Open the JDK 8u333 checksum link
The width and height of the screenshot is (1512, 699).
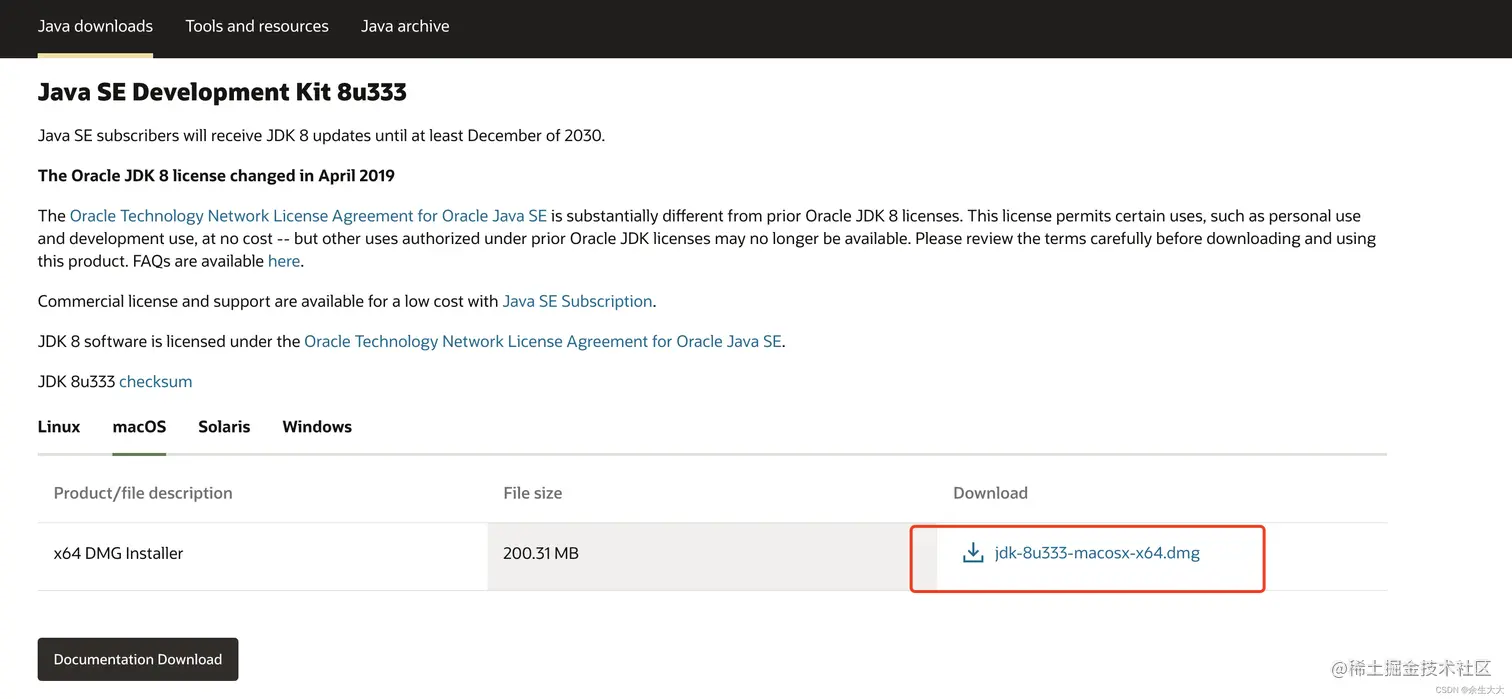[155, 382]
